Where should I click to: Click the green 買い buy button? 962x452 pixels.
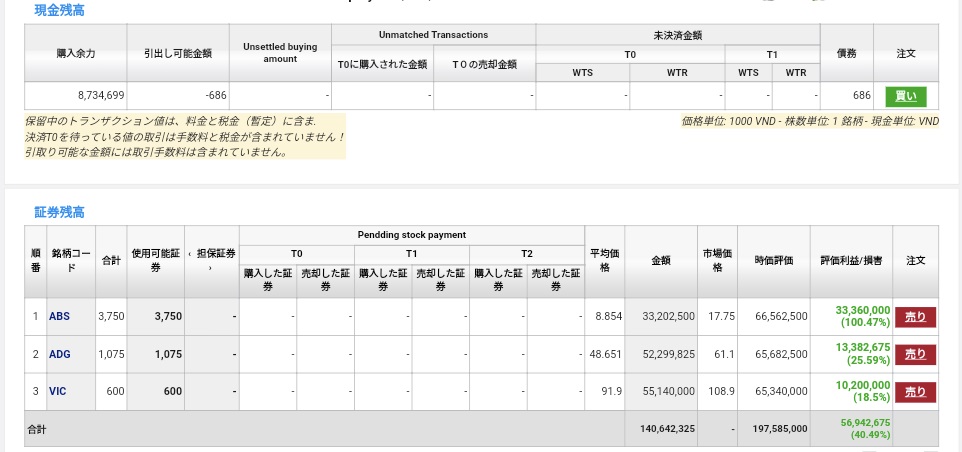coord(905,96)
